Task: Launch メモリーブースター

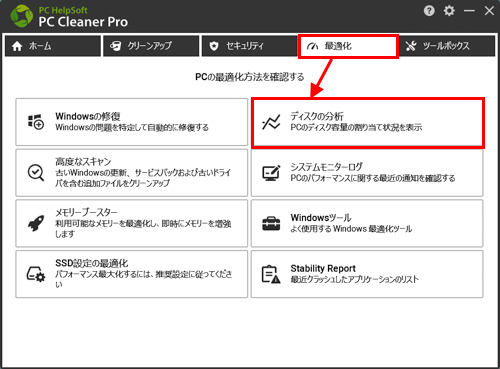Action: coord(132,223)
